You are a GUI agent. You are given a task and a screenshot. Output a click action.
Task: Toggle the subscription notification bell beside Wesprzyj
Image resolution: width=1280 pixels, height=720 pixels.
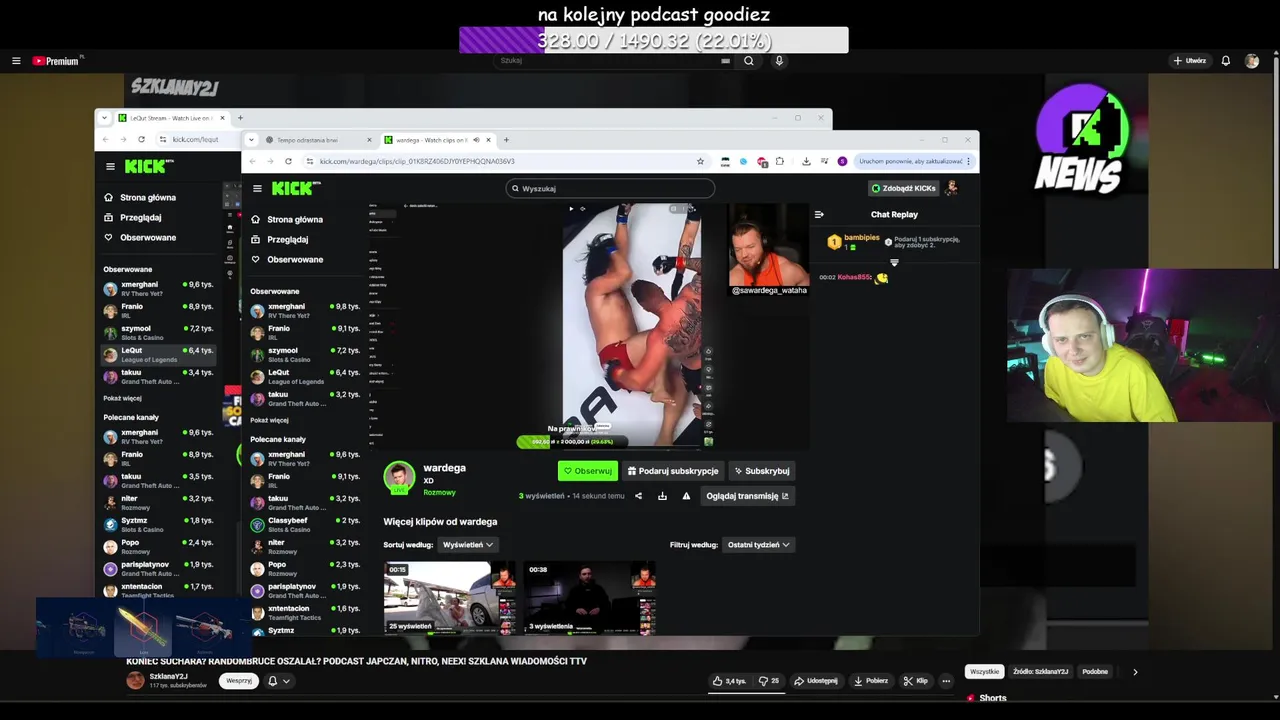pos(272,681)
